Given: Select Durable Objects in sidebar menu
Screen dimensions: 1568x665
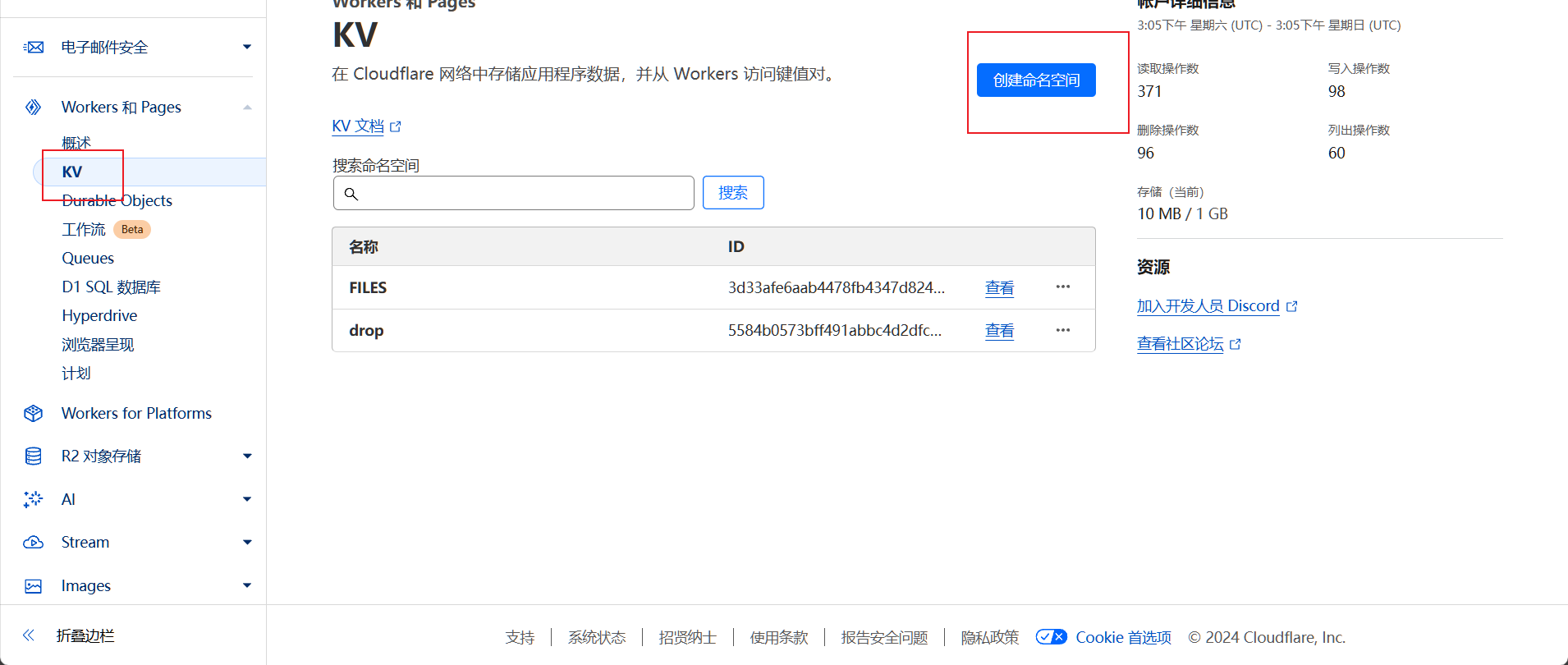Looking at the screenshot, I should click(x=117, y=201).
